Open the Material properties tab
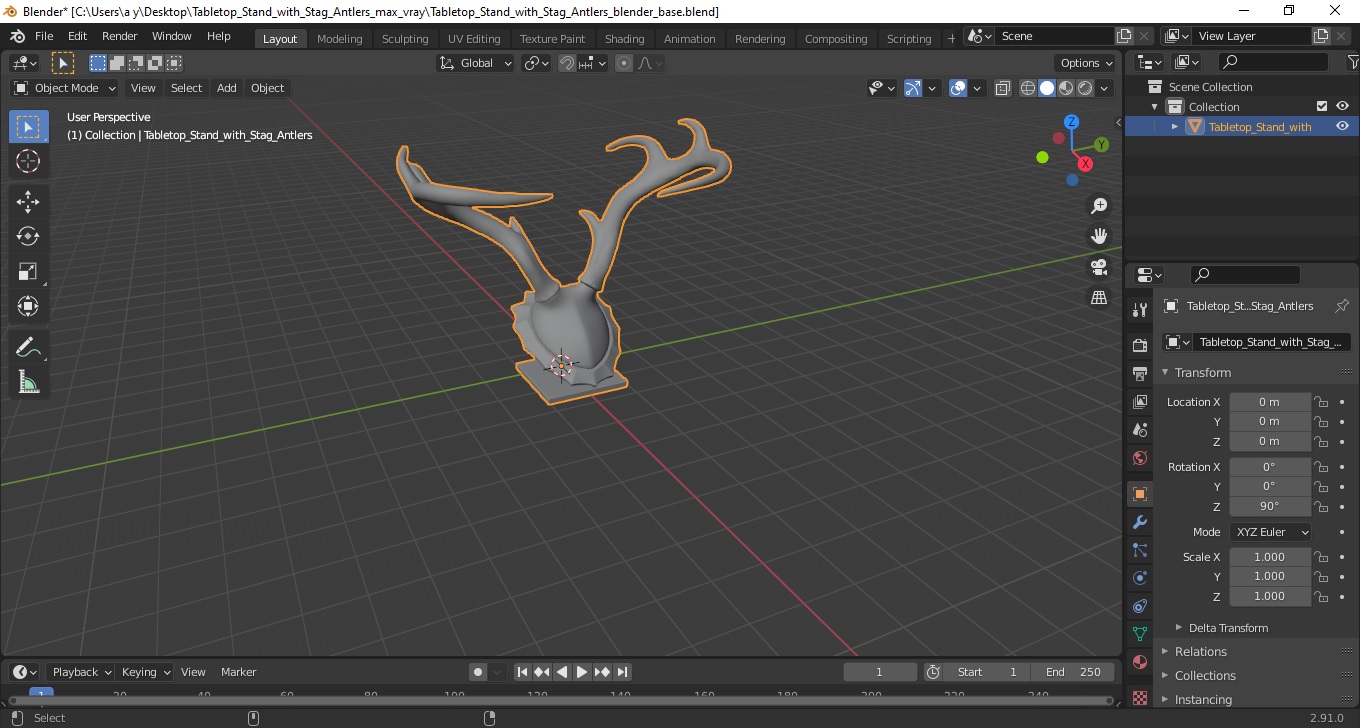Image resolution: width=1360 pixels, height=728 pixels. (x=1139, y=662)
